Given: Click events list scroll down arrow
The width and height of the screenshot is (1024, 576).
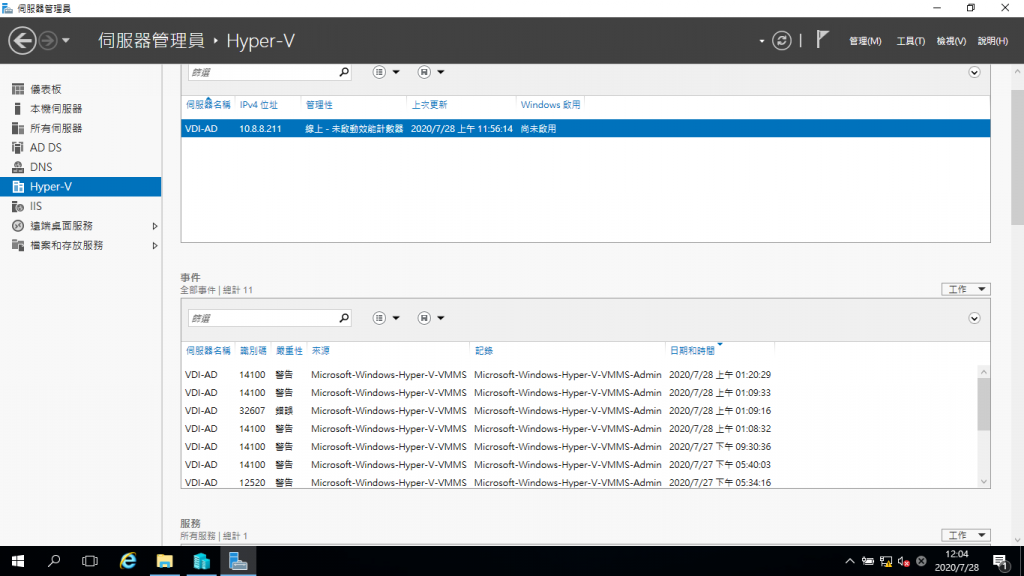Looking at the screenshot, I should pyautogui.click(x=984, y=482).
